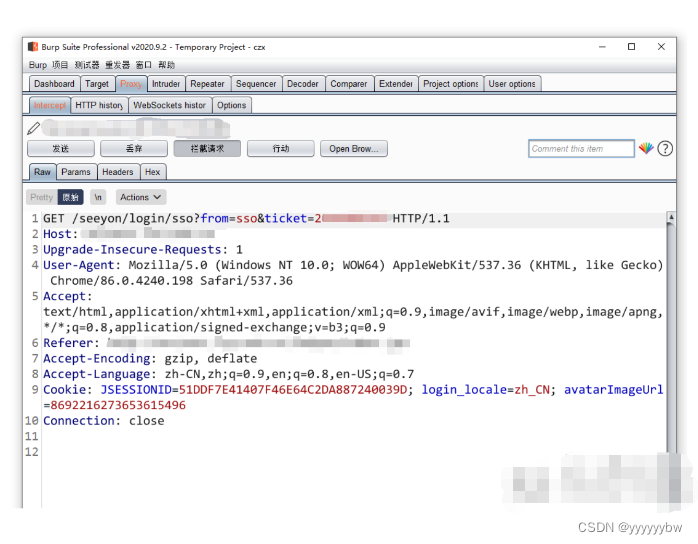This screenshot has height=544, width=698.
Task: Click the JSESSIONID cookie value
Action: click(x=293, y=390)
